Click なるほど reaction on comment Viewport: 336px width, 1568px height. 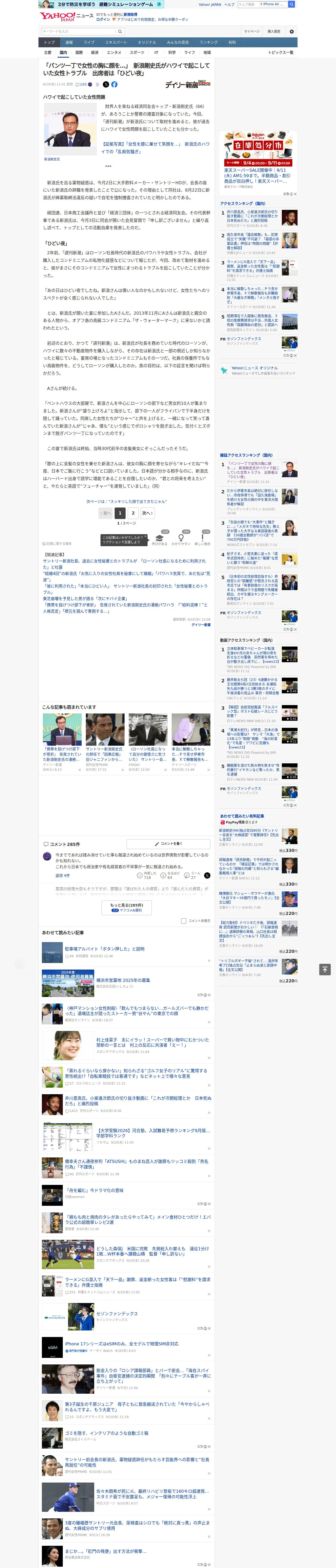(171, 875)
